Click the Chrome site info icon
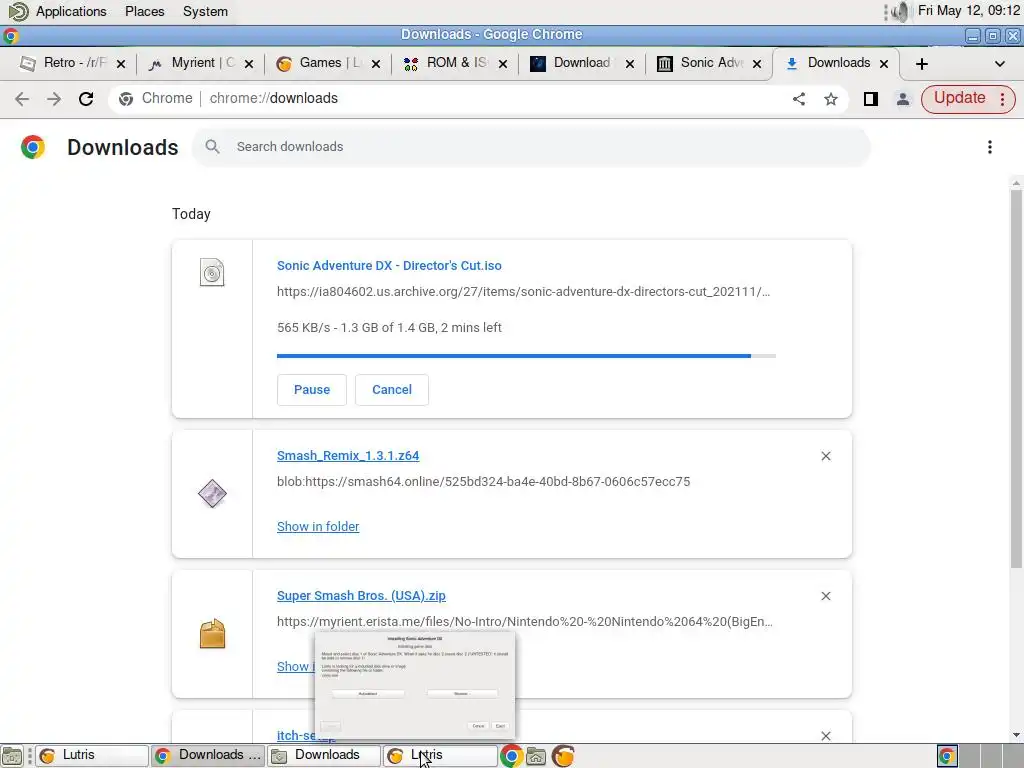Image resolution: width=1024 pixels, height=768 pixels. click(x=126, y=99)
